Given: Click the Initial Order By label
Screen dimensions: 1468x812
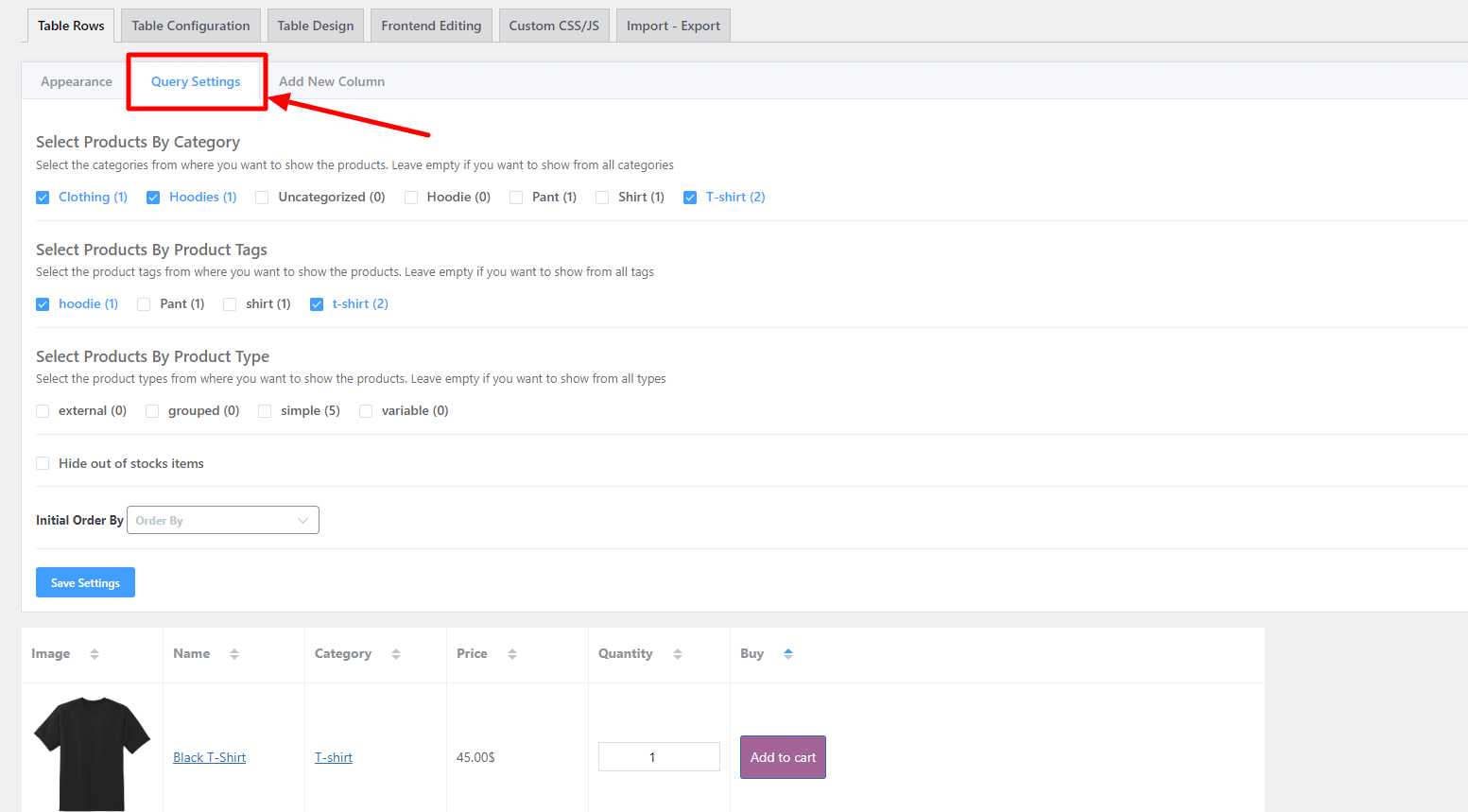Looking at the screenshot, I should (x=79, y=520).
